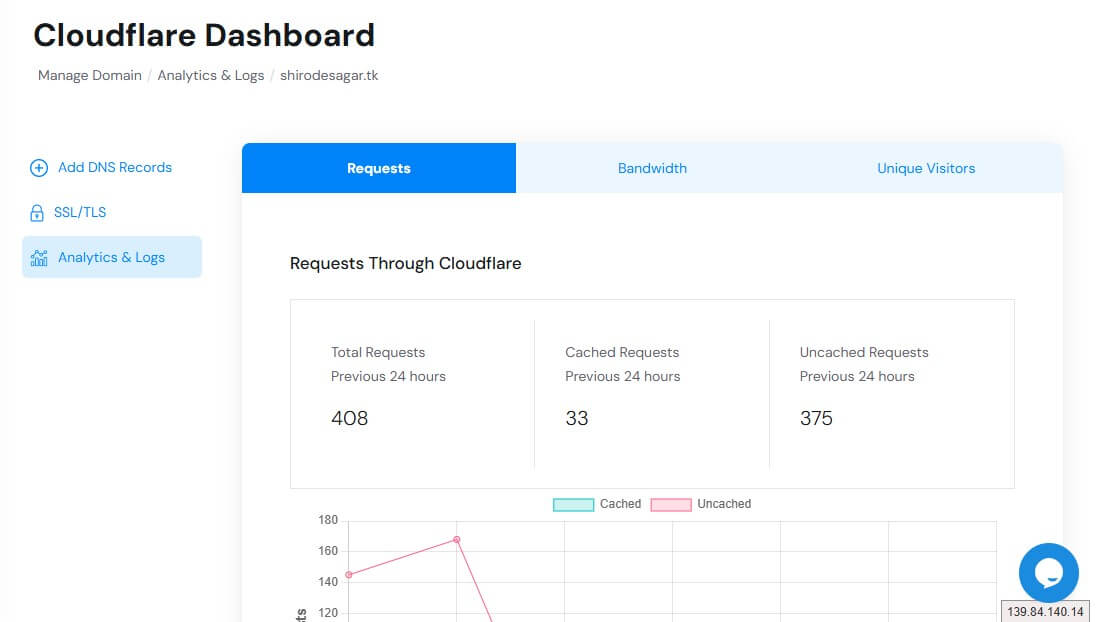Go to Manage Domain breadcrumb
This screenshot has width=1100, height=622.
[x=90, y=75]
